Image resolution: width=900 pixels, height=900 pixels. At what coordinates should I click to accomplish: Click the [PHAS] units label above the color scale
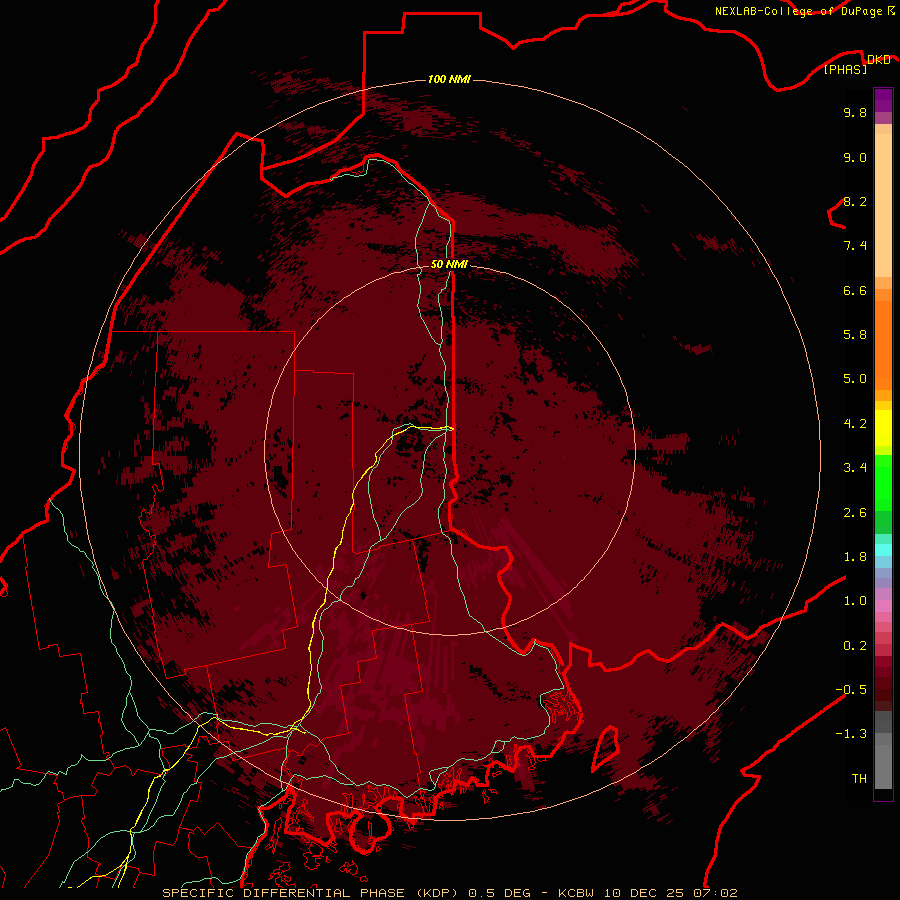pos(845,69)
